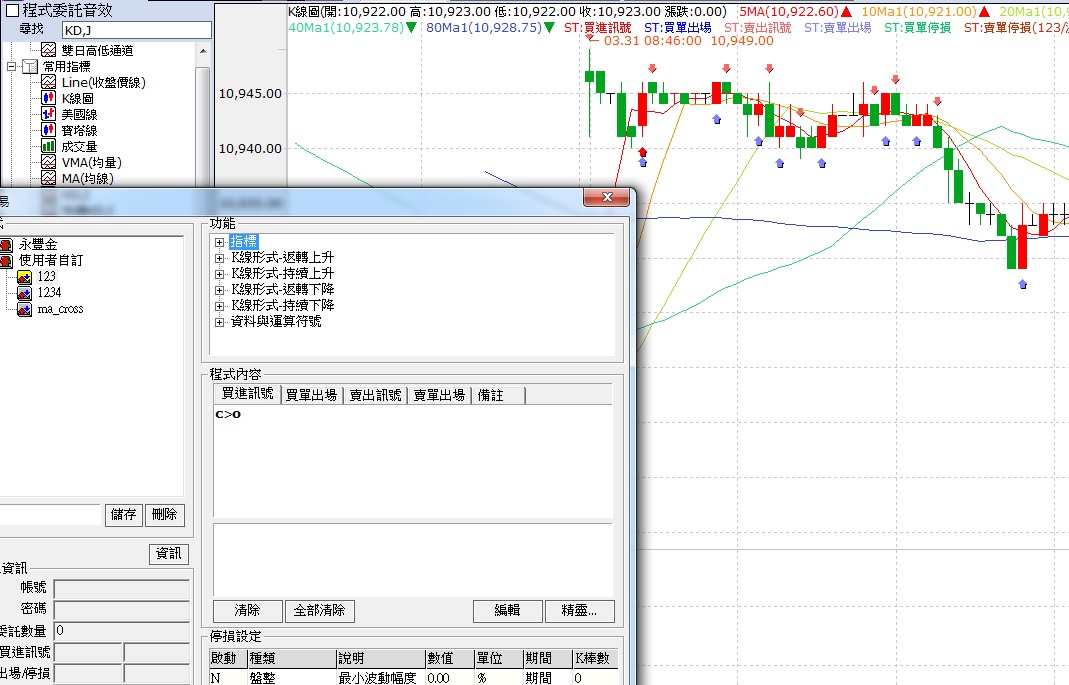1069x685 pixels.
Task: Close the strategy dialog window
Action: [607, 197]
